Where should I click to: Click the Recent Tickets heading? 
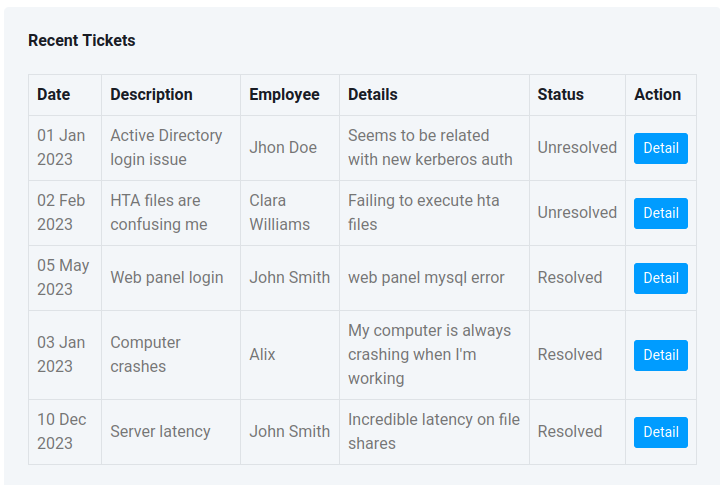[82, 41]
